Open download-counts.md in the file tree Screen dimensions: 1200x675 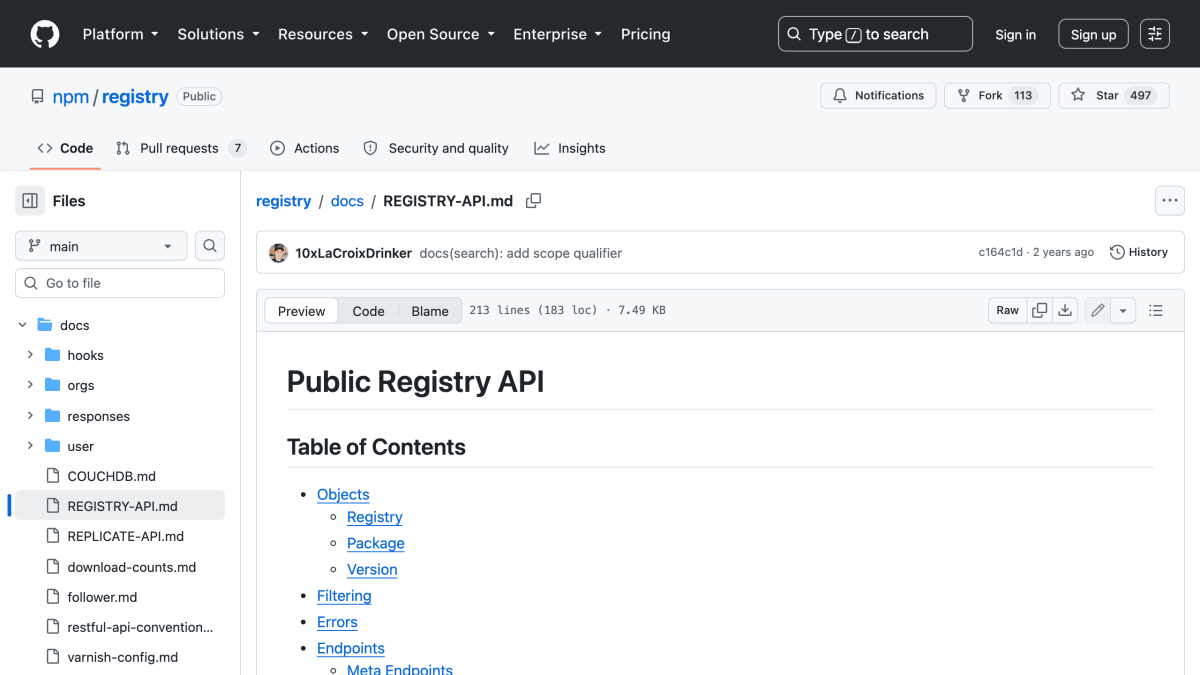132,567
